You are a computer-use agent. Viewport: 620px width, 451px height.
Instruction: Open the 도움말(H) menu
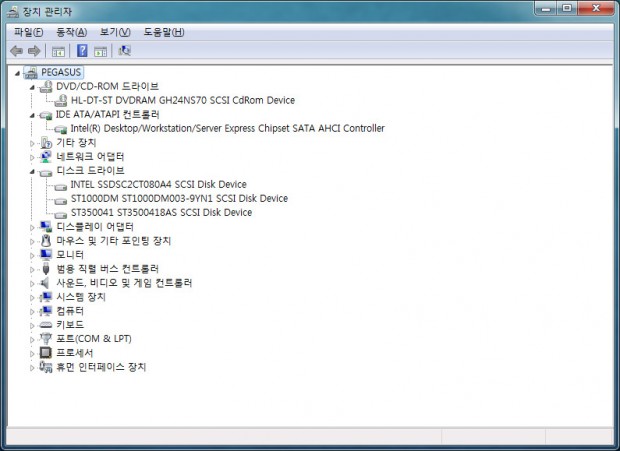164,32
